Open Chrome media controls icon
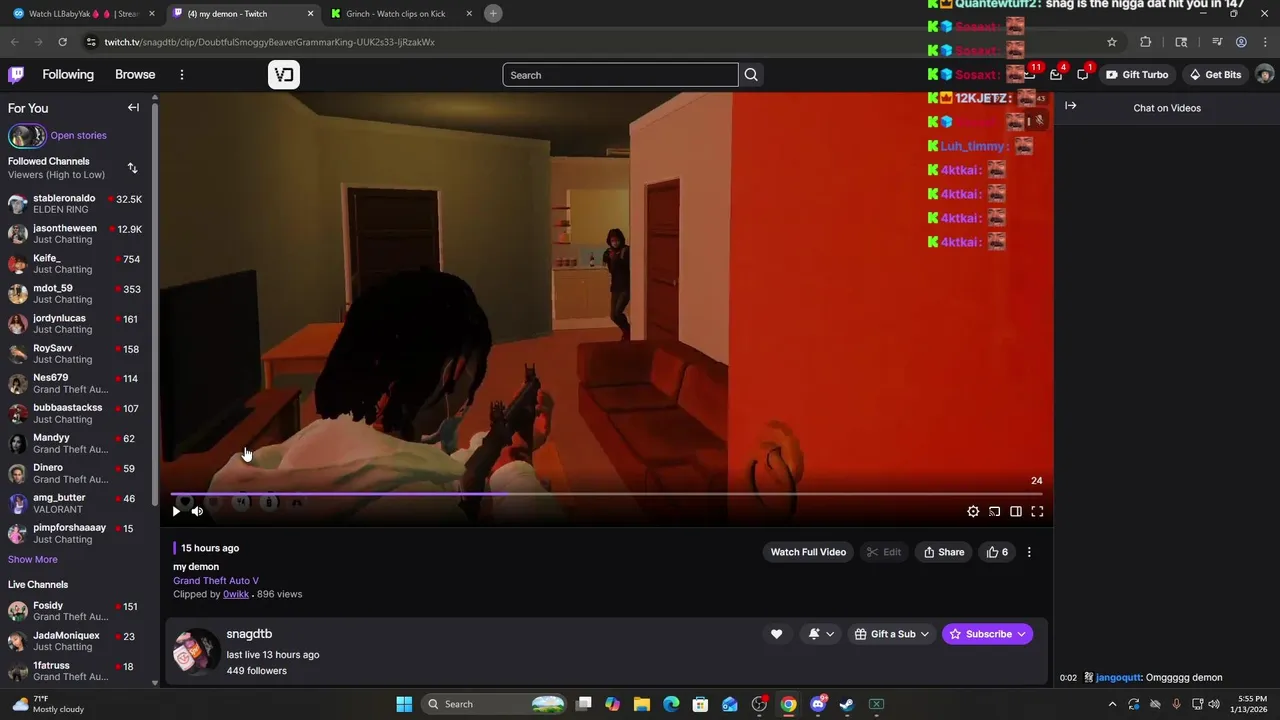The width and height of the screenshot is (1280, 720). [x=1217, y=42]
